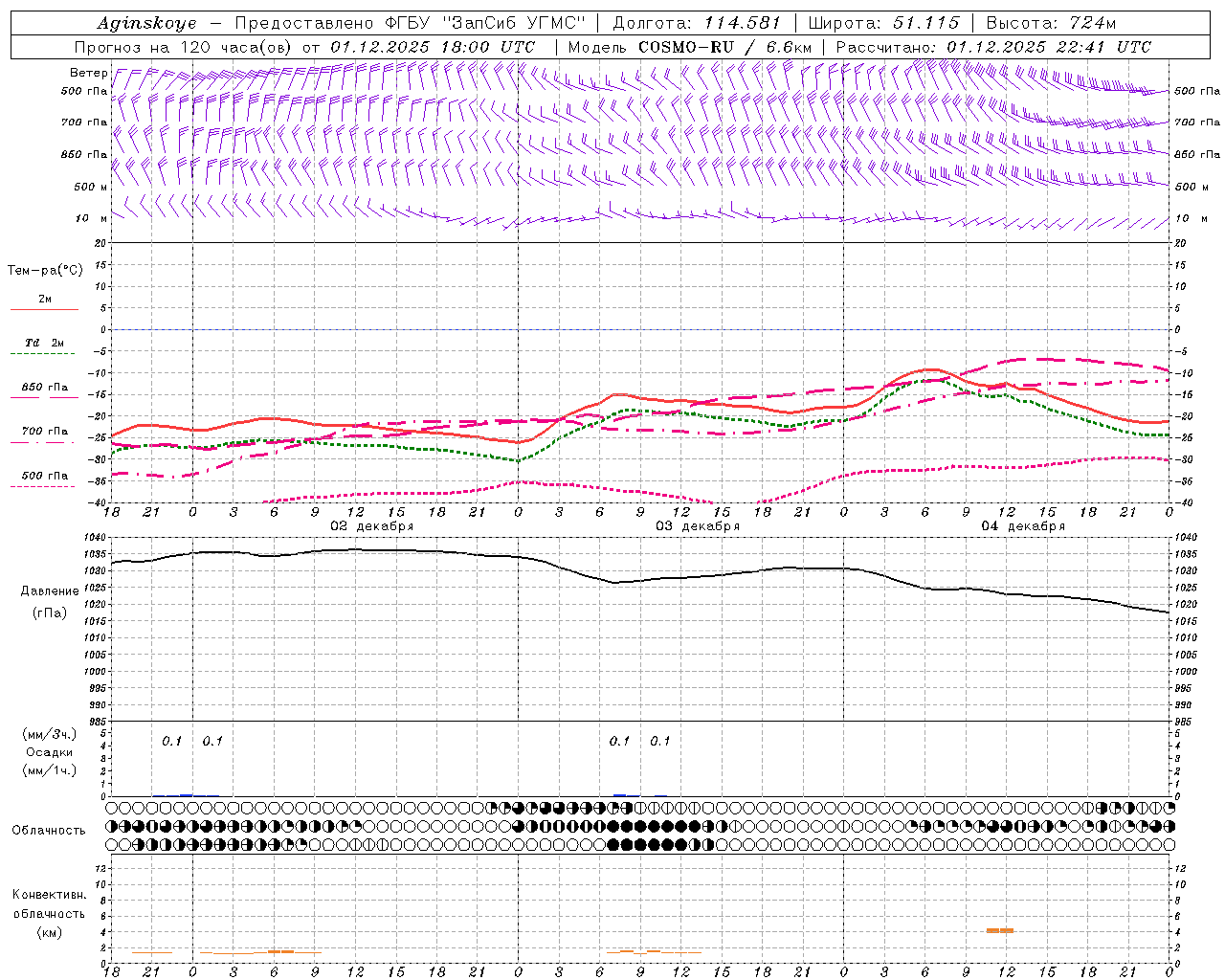Click the computed time Рассчитано: 01.12.2025 22:41 UTC
1225x980 pixels.
993,47
